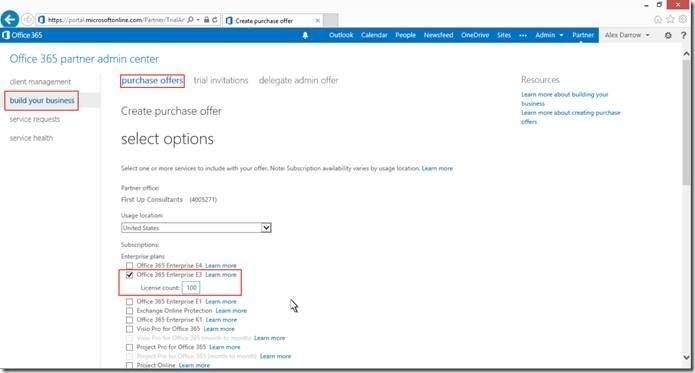Screen dimensions: 695x373
Task: Go back with the browser back arrow
Action: click(x=10, y=19)
